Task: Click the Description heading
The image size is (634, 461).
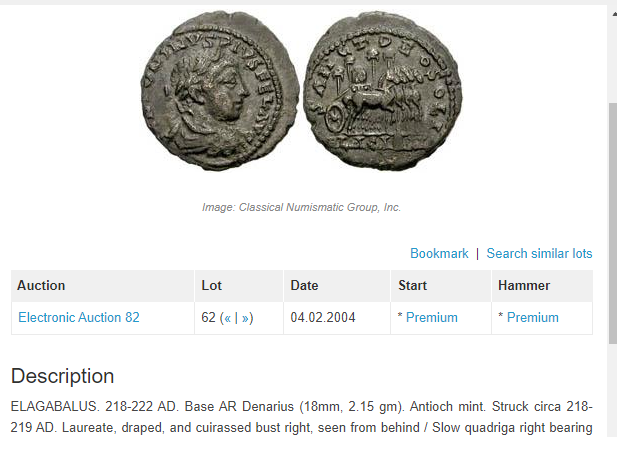Action: click(62, 376)
